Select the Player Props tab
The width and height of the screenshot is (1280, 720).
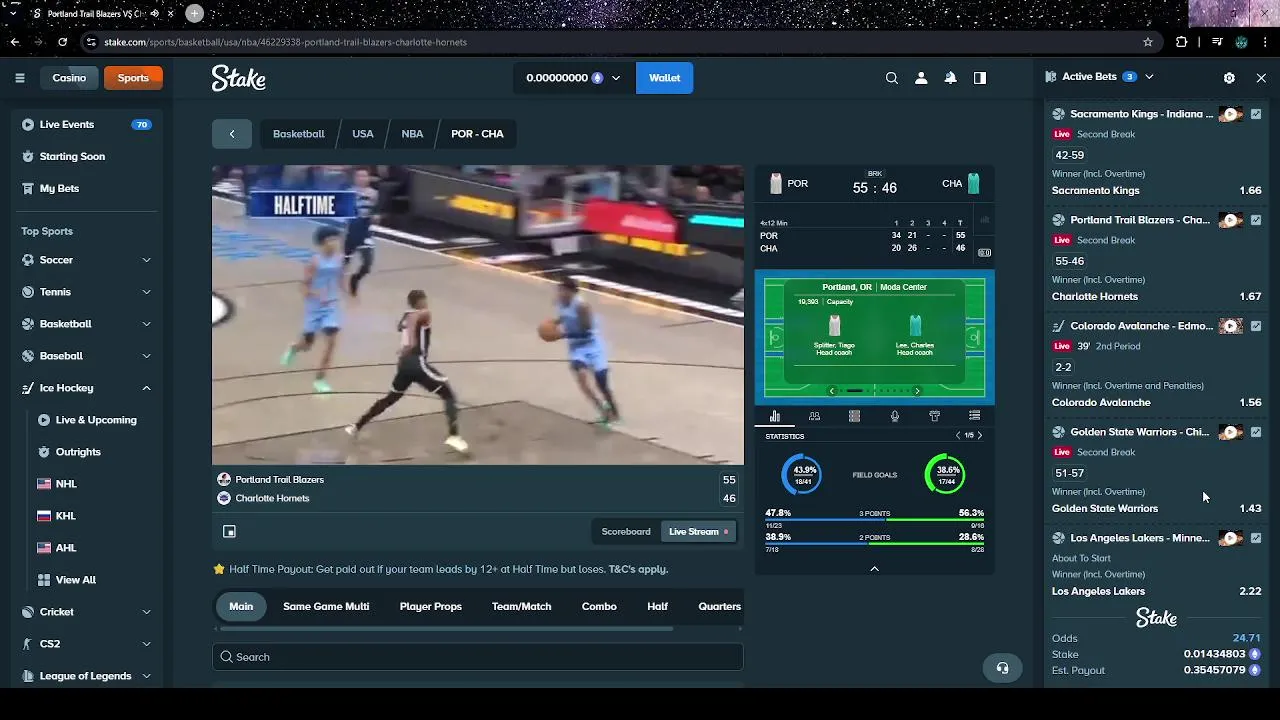(x=431, y=606)
